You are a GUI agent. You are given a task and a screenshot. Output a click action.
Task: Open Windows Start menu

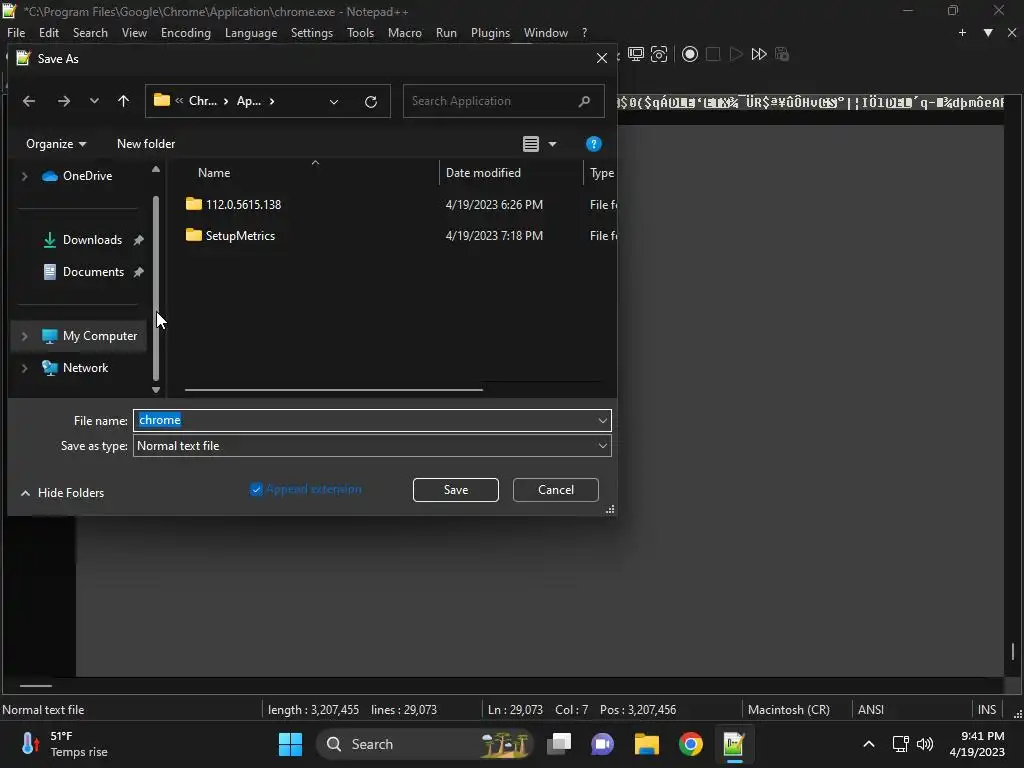pos(290,744)
